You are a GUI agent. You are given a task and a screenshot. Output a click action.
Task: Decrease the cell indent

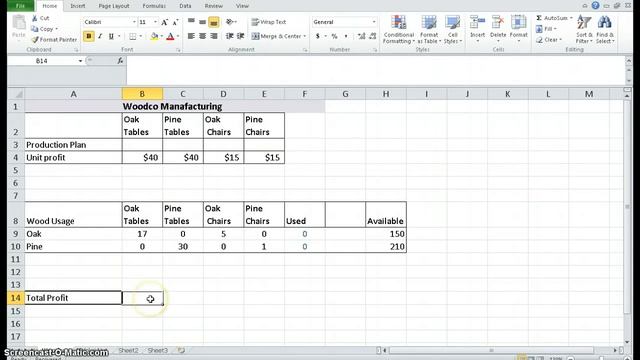229,36
